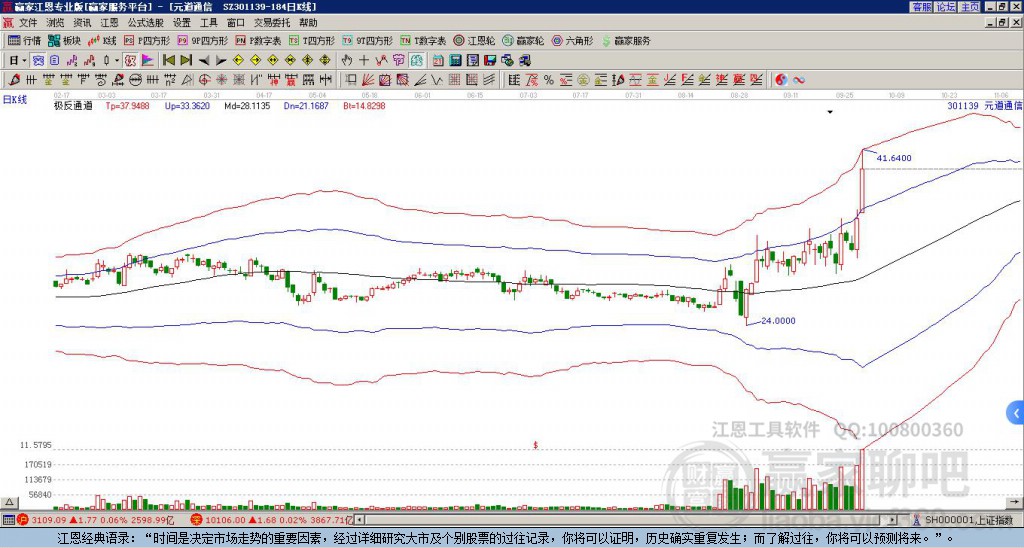Image resolution: width=1024 pixels, height=548 pixels.
Task: Click the 板块 sector icon button
Action: pos(64,40)
